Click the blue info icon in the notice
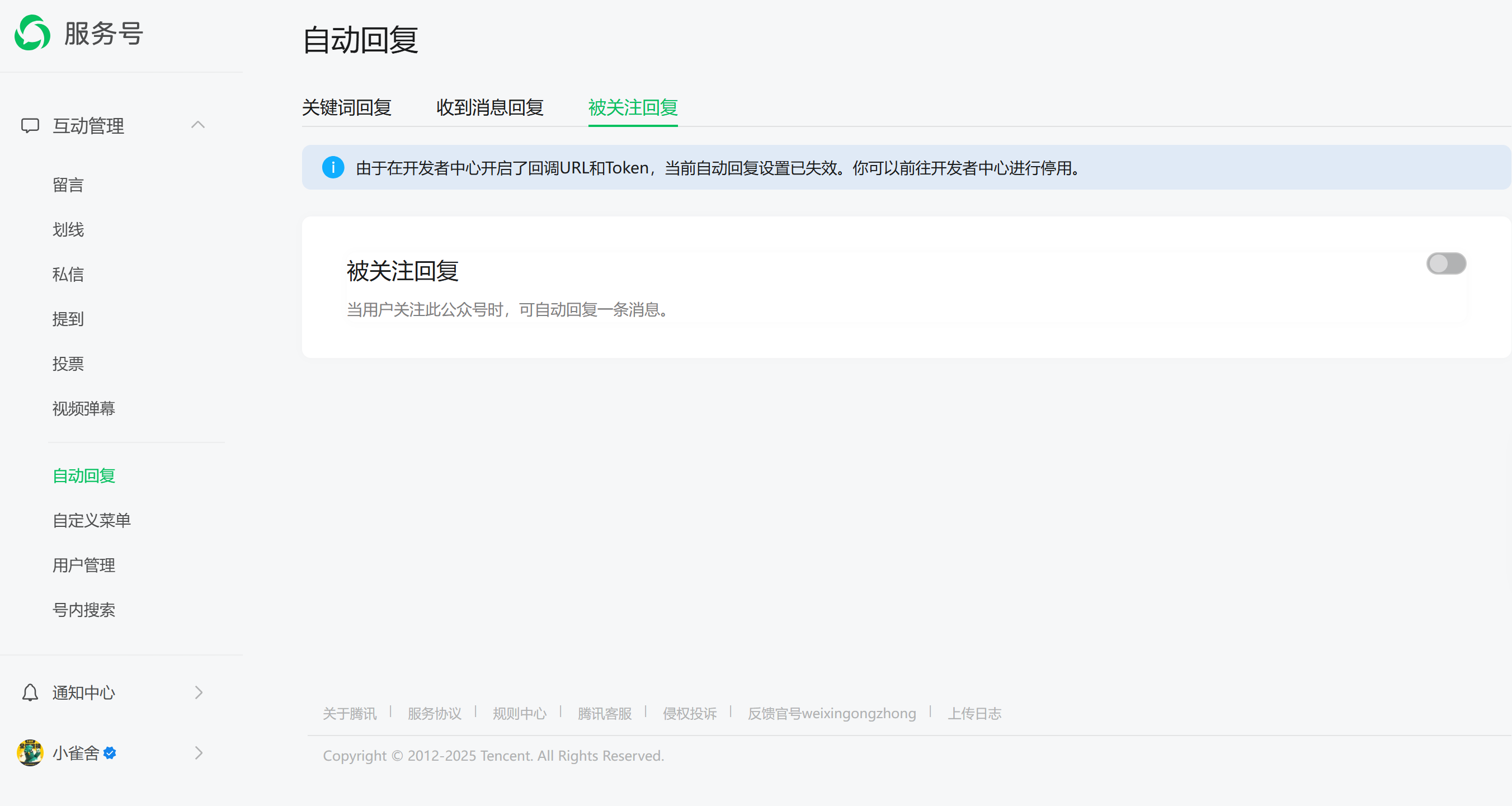The width and height of the screenshot is (1512, 806). (x=333, y=168)
